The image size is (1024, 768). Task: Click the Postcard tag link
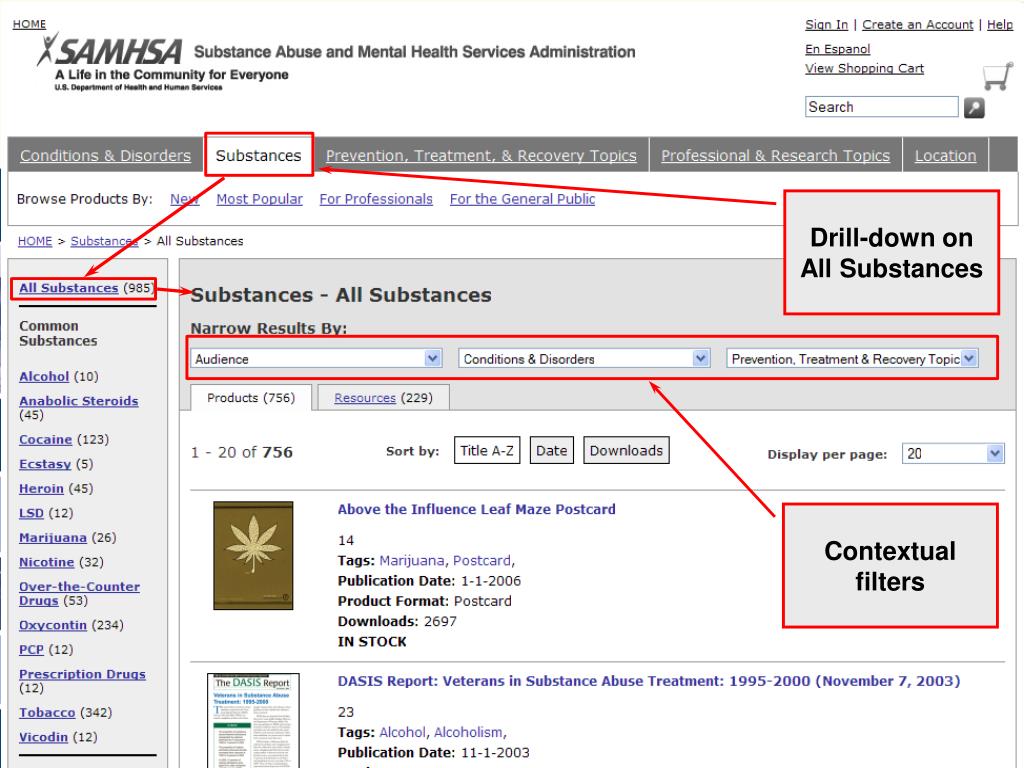[x=482, y=560]
